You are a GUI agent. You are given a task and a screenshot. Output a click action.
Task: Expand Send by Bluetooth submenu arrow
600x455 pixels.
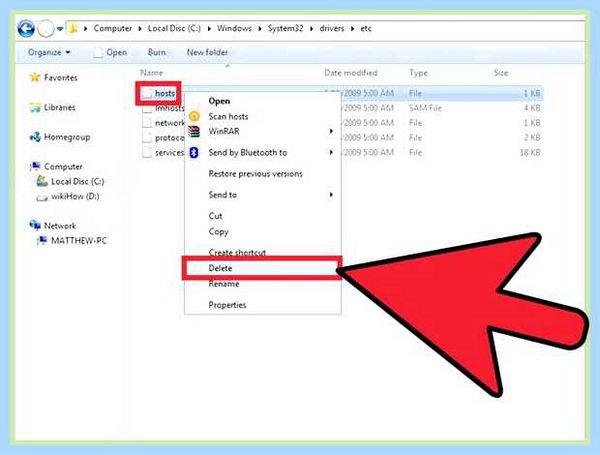click(x=331, y=152)
